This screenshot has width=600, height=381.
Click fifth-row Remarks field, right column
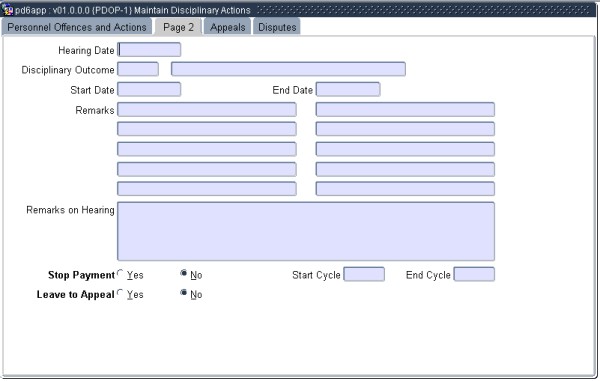coord(405,189)
